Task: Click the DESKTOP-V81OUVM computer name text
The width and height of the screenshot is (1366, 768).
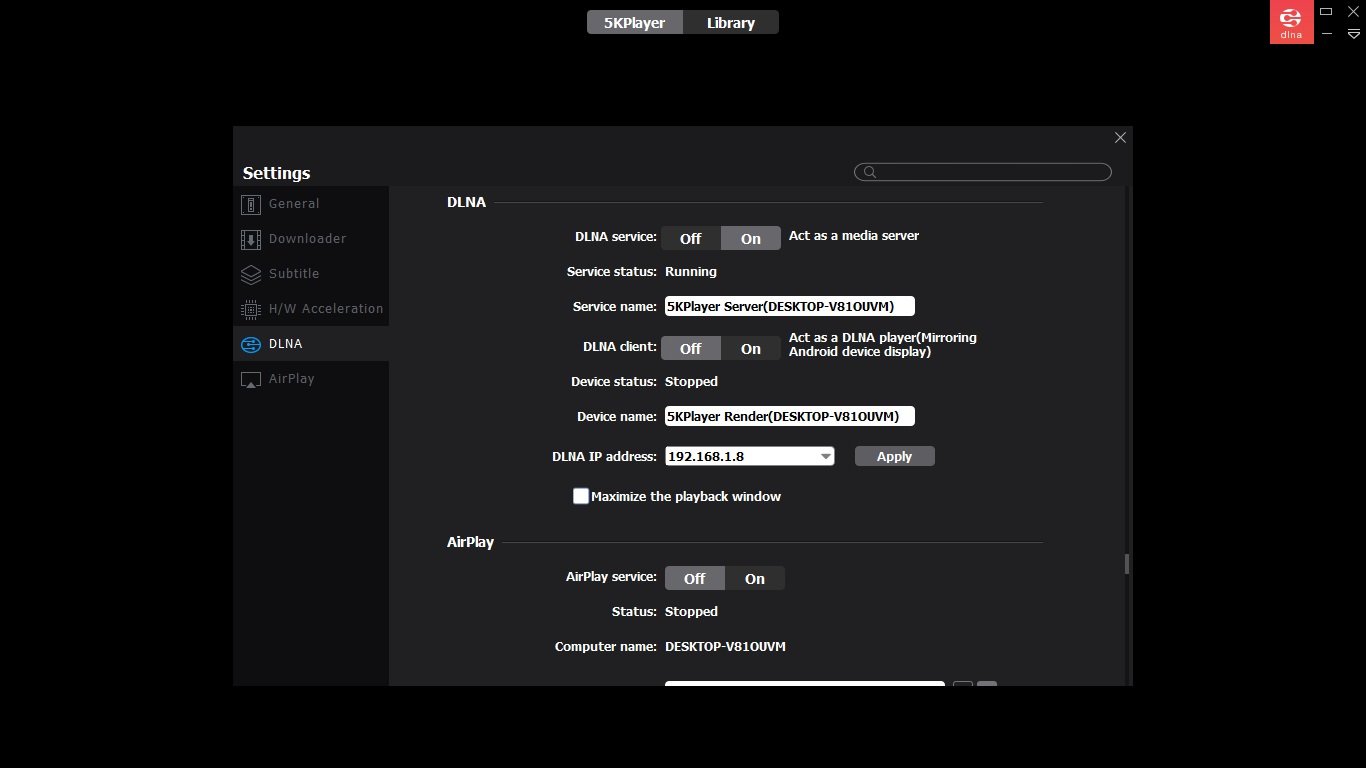Action: pyautogui.click(x=725, y=646)
